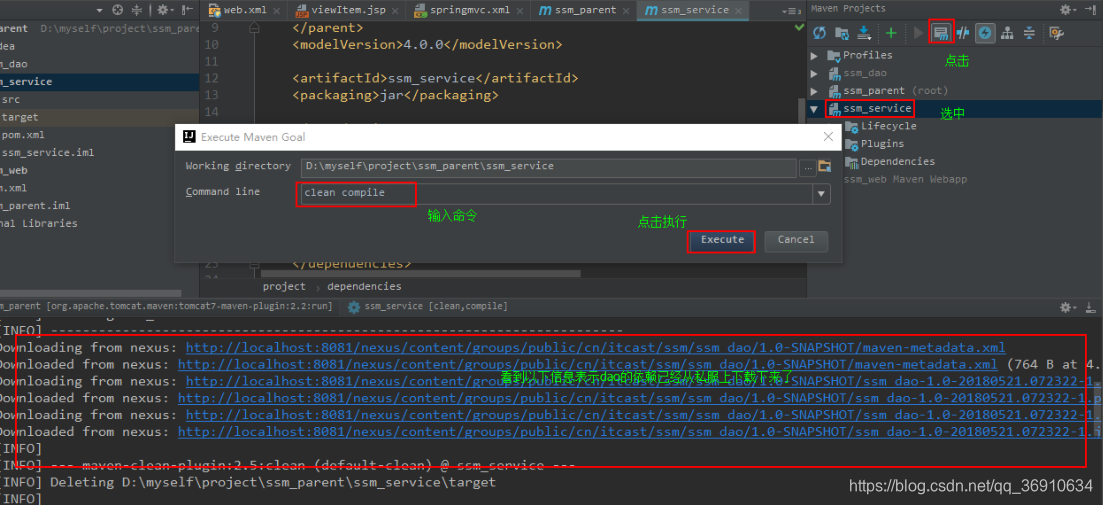Toggle Maven Skip Tests mode
Viewport: 1103px width, 505px height.
coord(963,32)
